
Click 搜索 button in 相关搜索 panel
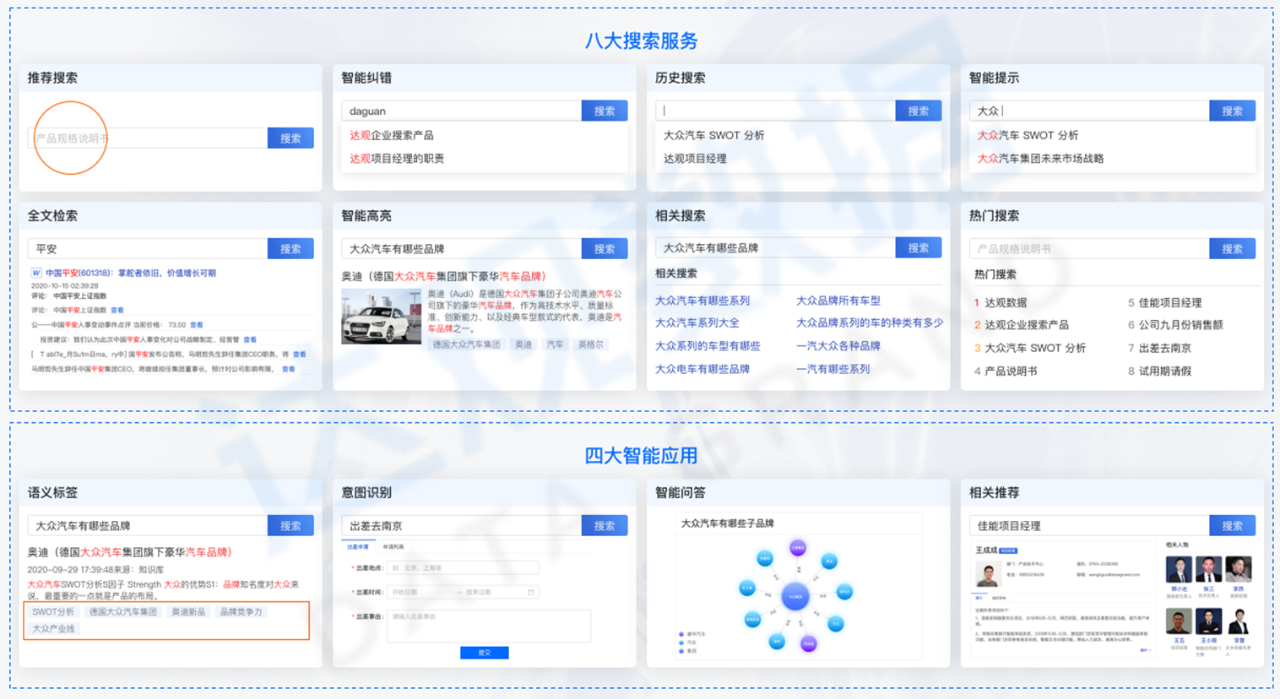pos(918,247)
